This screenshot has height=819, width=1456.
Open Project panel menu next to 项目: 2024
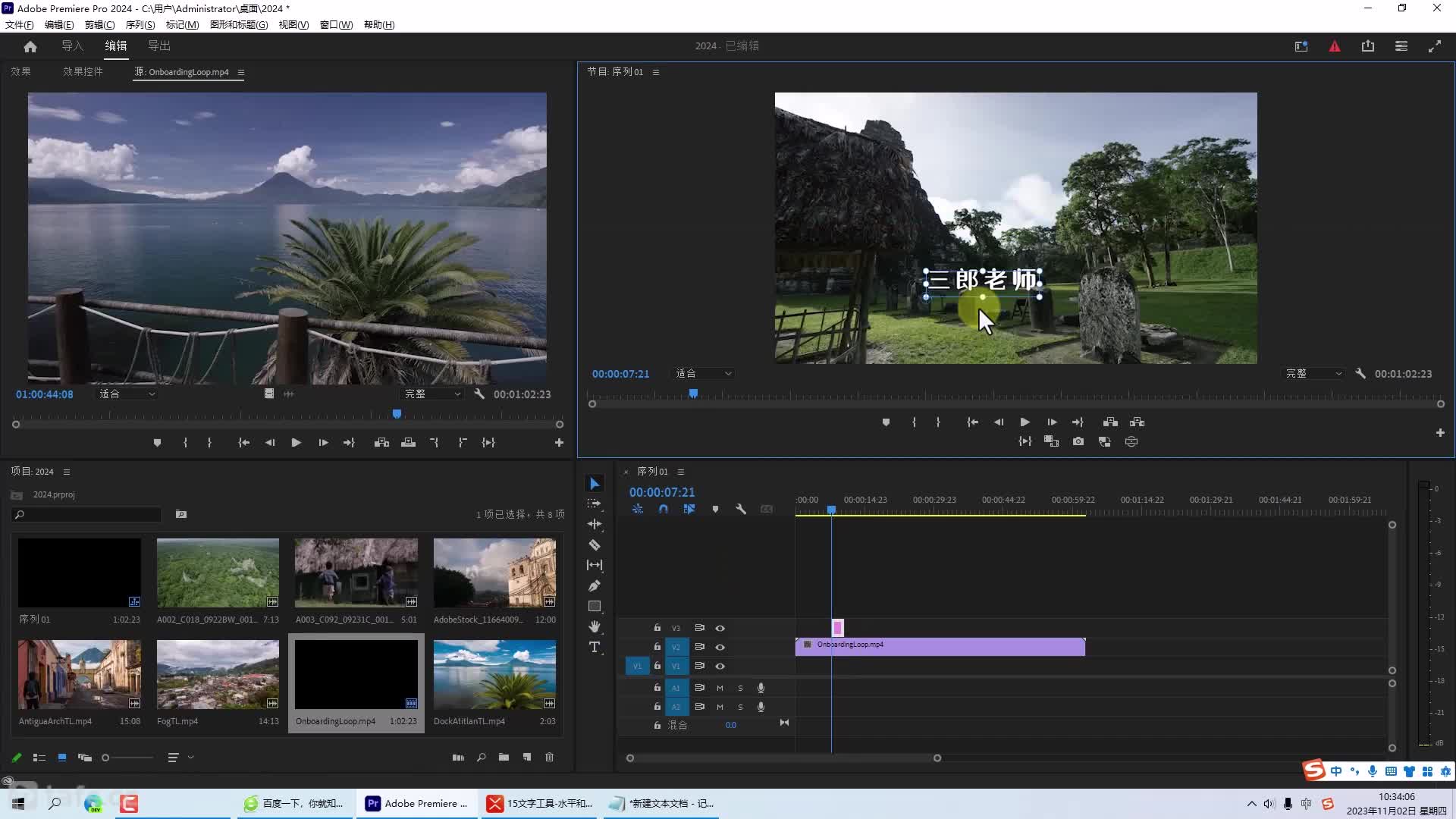point(67,472)
